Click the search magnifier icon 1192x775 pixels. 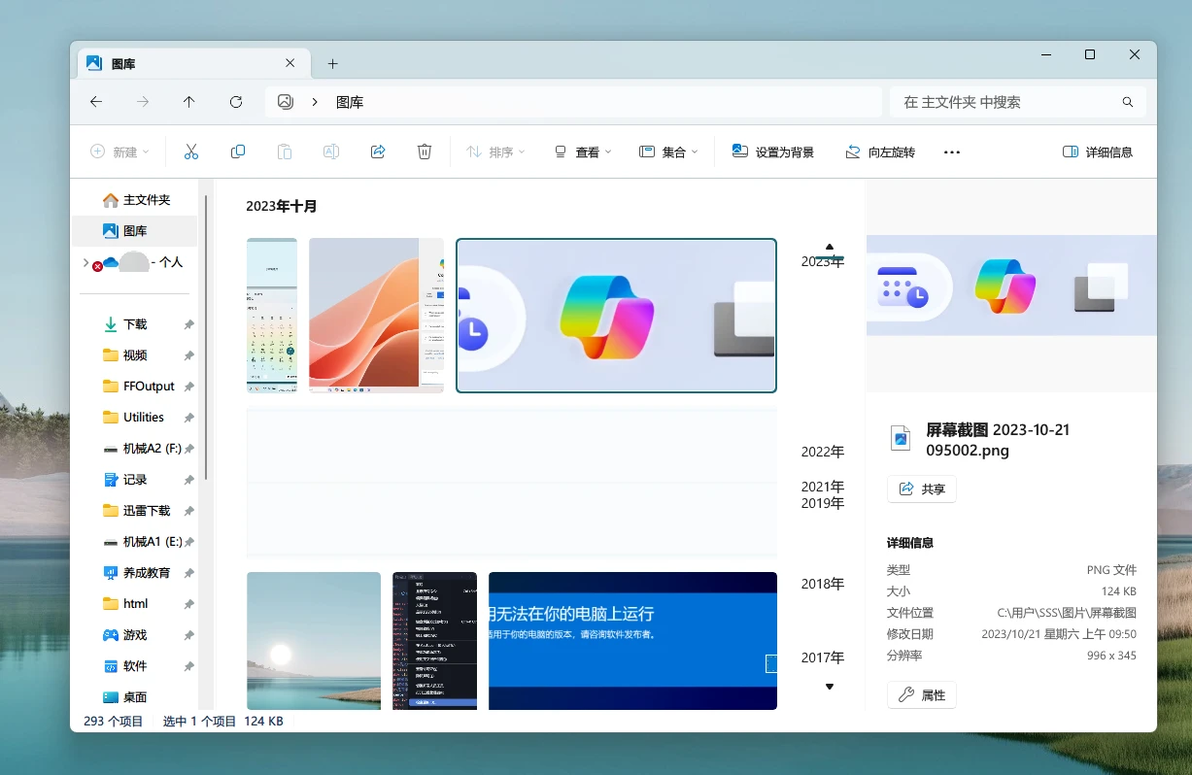click(x=1127, y=102)
